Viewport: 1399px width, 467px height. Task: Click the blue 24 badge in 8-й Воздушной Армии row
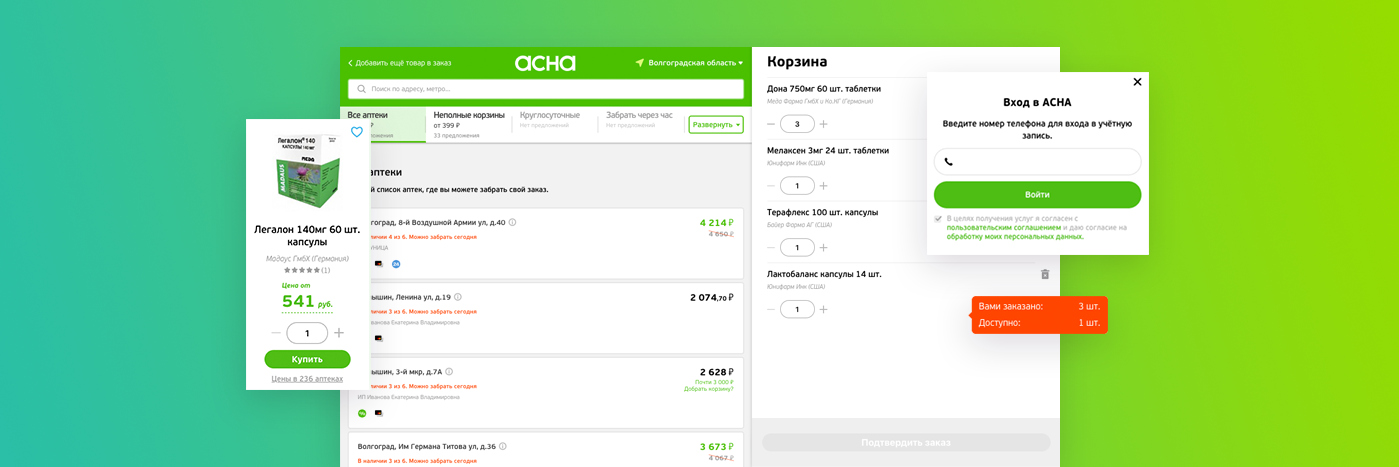click(396, 264)
